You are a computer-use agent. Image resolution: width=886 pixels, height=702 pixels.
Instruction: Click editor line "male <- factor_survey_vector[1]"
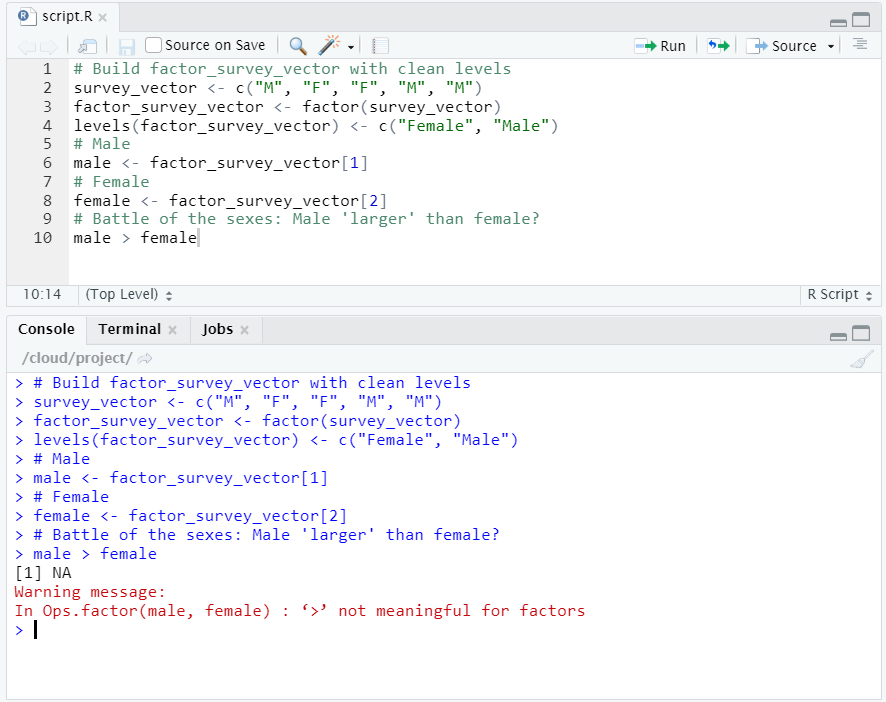[220, 163]
